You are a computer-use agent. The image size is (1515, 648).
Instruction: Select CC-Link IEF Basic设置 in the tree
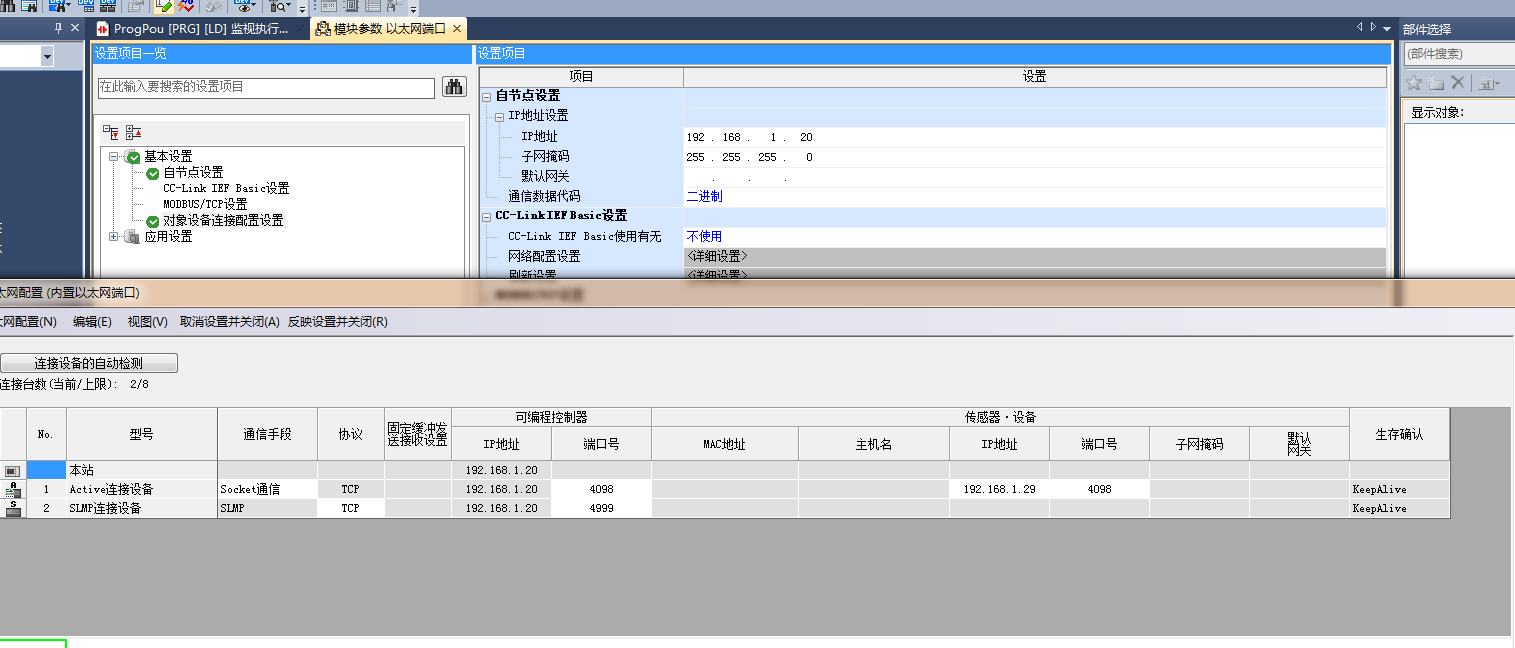tap(226, 188)
